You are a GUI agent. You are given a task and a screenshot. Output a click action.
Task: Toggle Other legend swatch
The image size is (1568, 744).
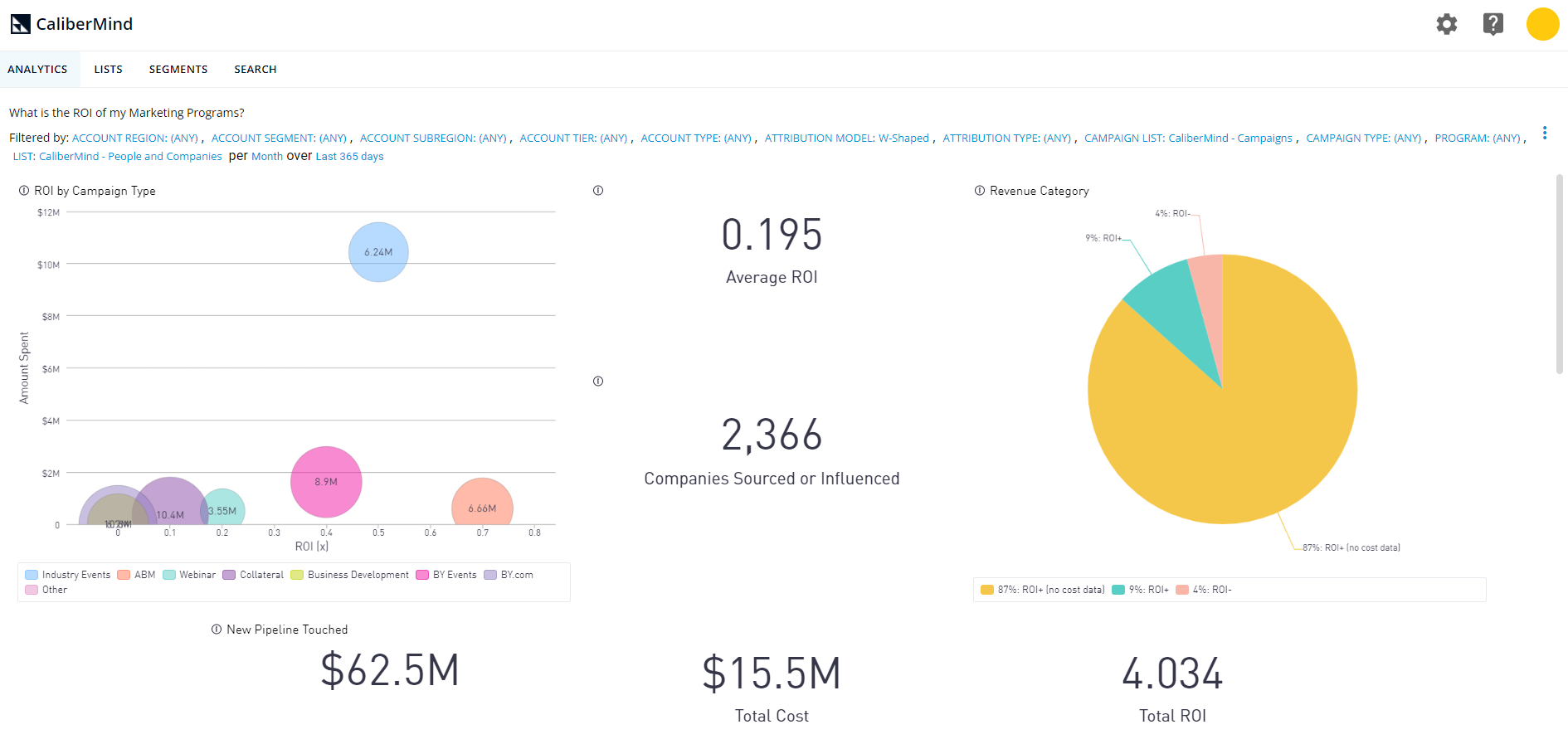coord(32,590)
